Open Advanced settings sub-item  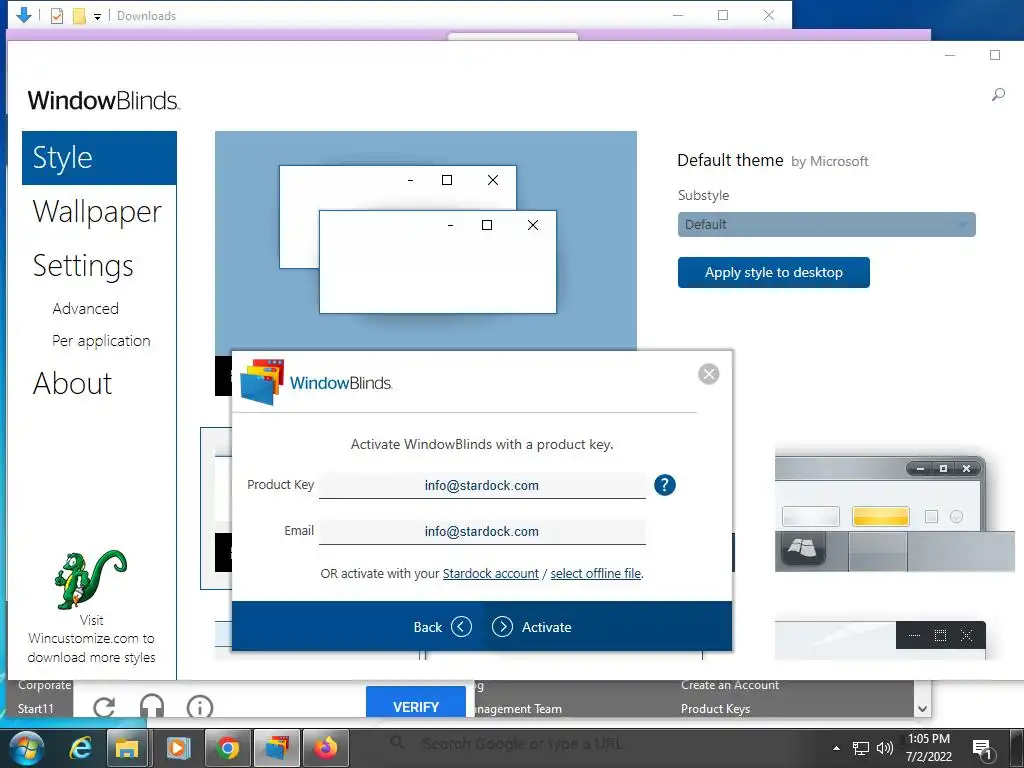86,308
